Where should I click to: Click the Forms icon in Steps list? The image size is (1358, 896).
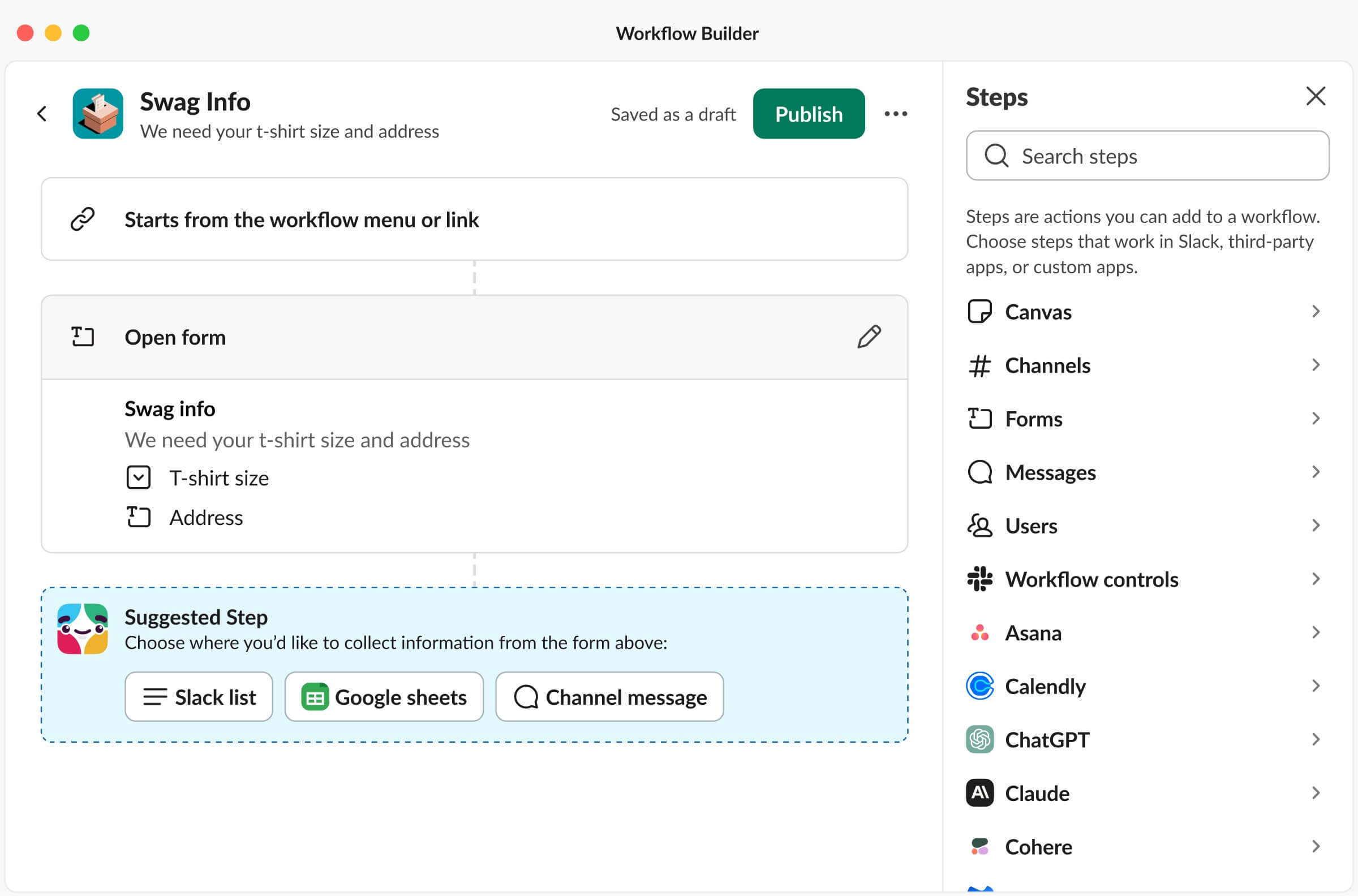click(x=979, y=418)
